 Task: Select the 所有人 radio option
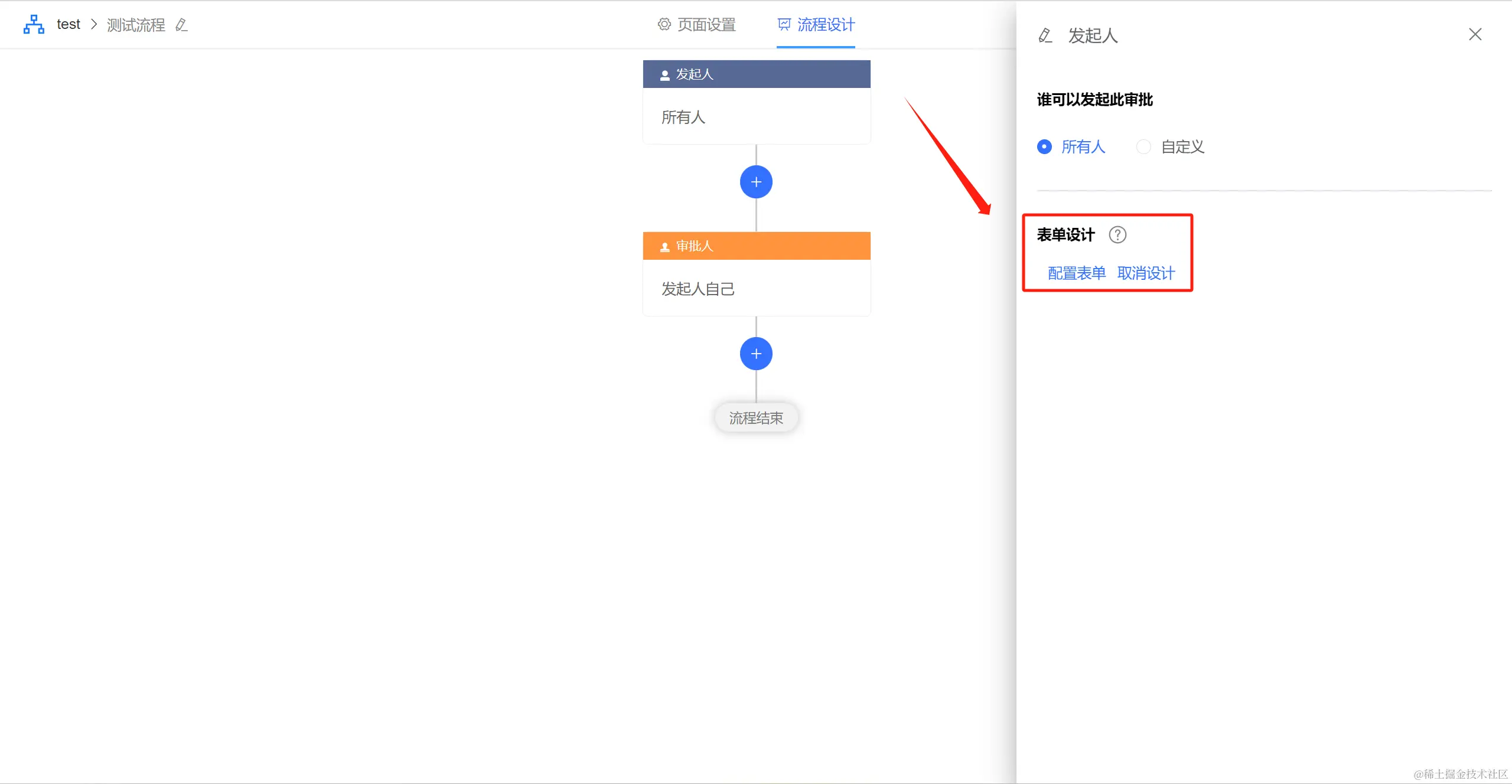point(1044,147)
